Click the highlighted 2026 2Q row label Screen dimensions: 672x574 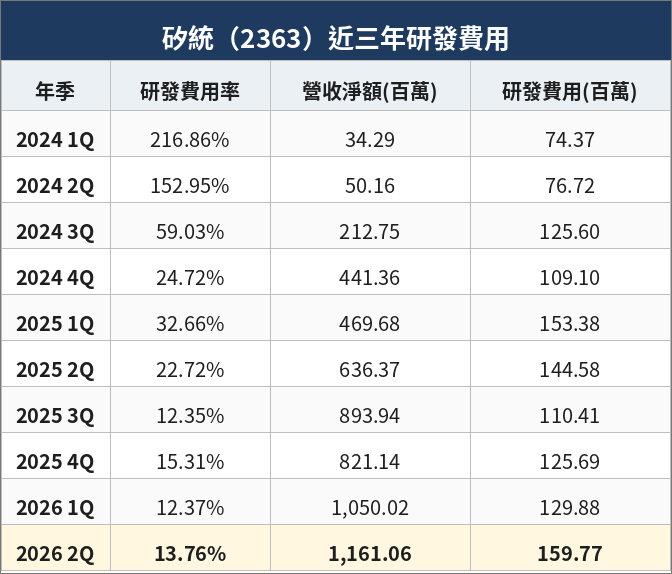pos(55,553)
